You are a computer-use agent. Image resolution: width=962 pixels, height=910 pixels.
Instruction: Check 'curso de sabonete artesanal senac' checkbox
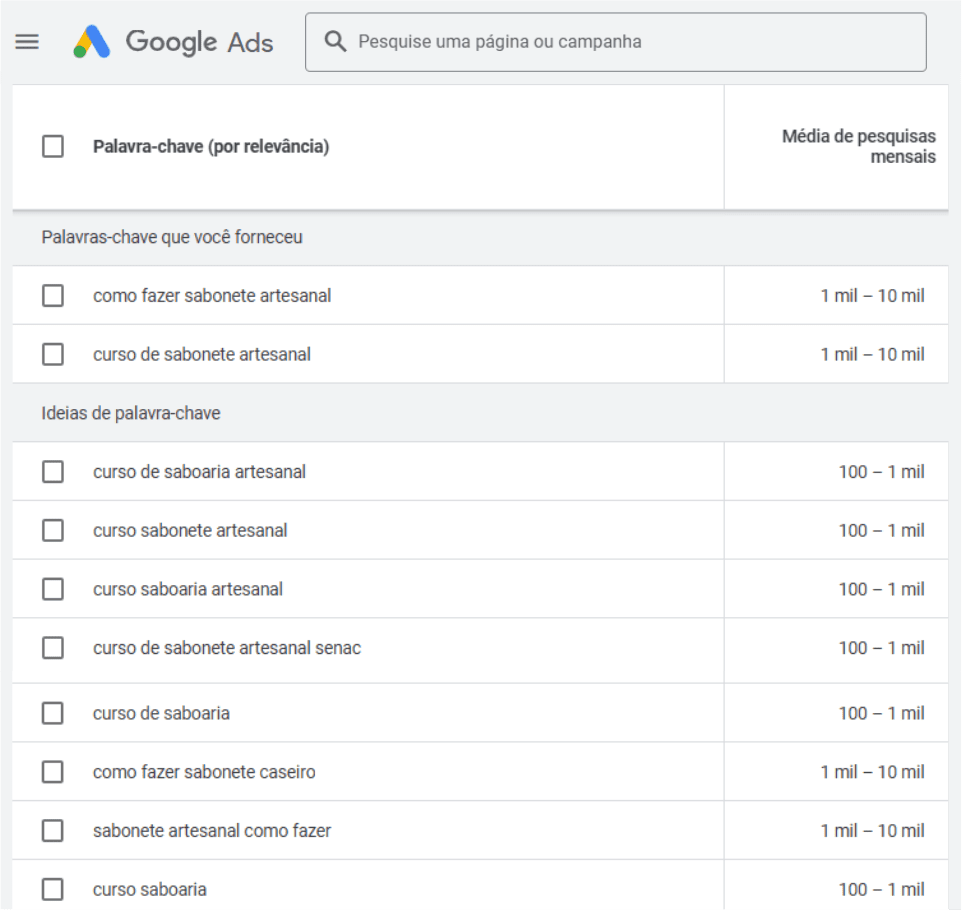click(53, 648)
